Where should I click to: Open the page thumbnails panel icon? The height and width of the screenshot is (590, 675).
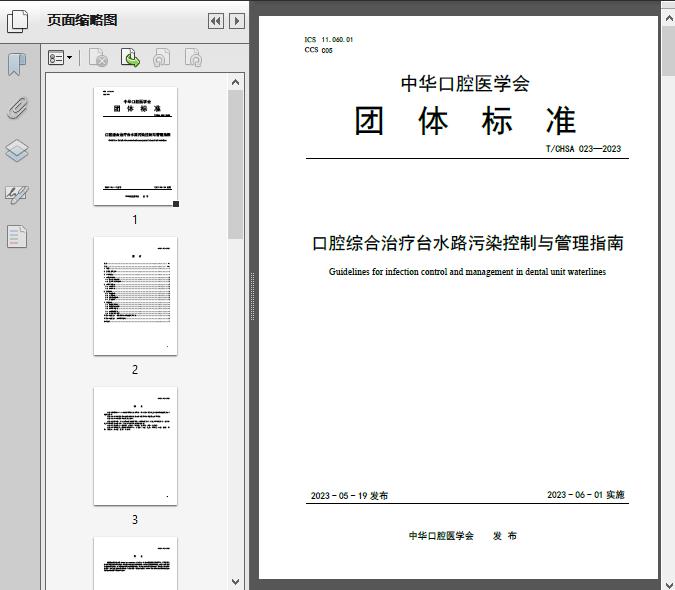click(x=17, y=21)
